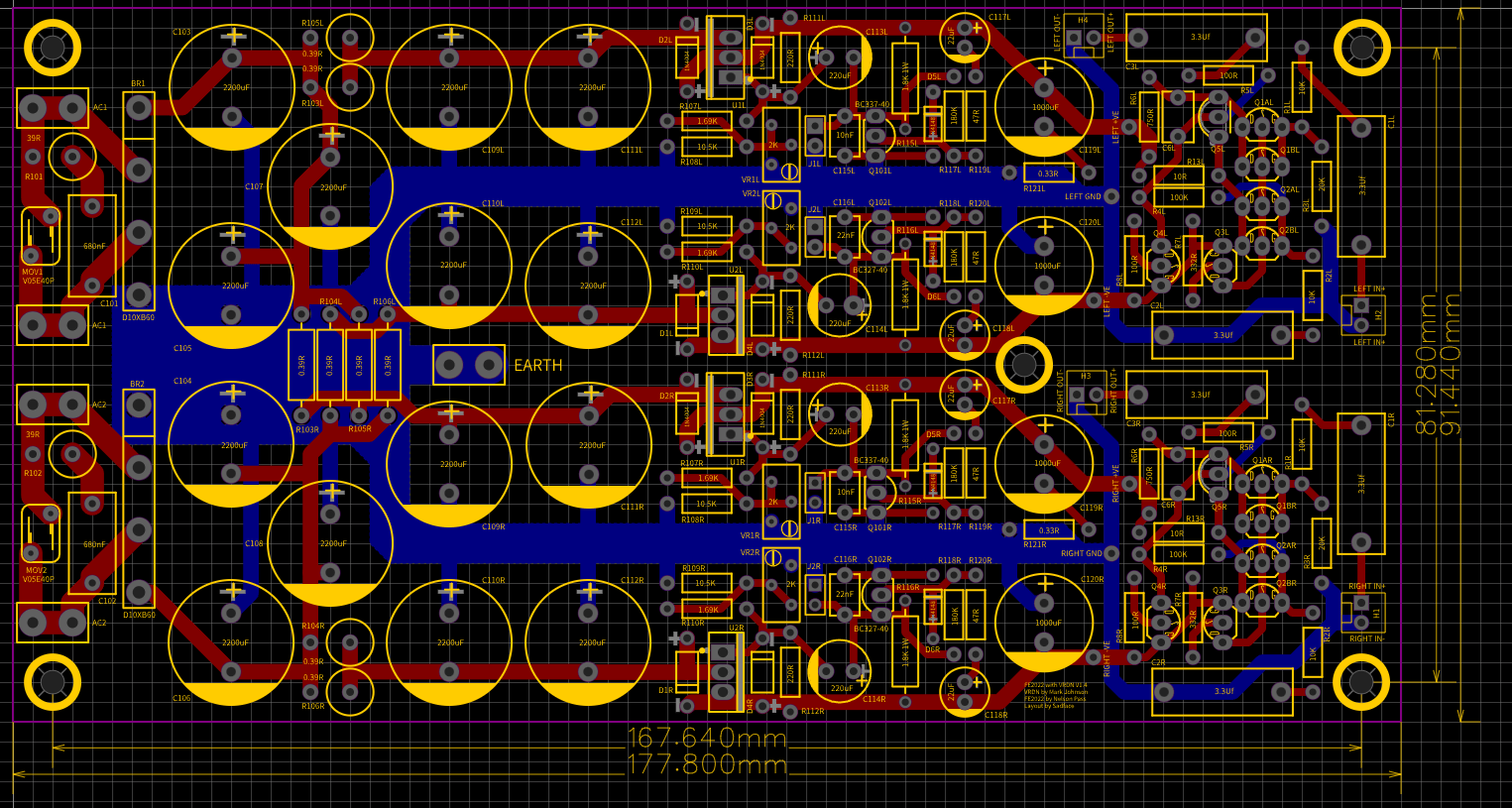Select capacitor C103 2200uF
1512x808 pixels.
[232, 87]
